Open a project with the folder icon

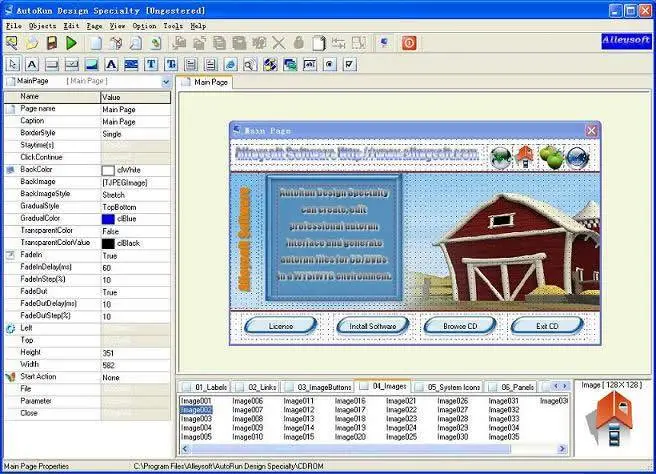(32, 43)
